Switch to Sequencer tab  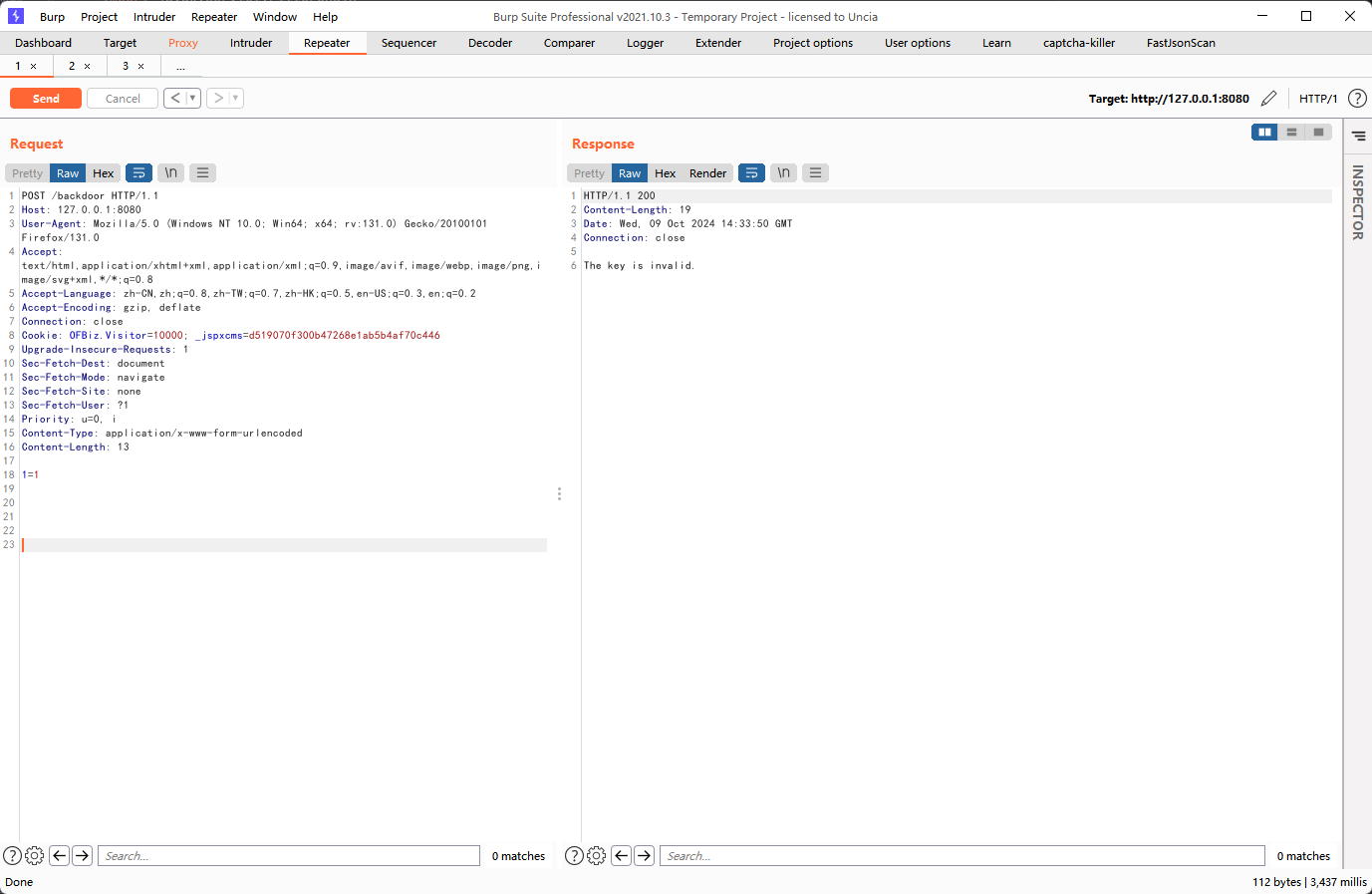tap(409, 43)
